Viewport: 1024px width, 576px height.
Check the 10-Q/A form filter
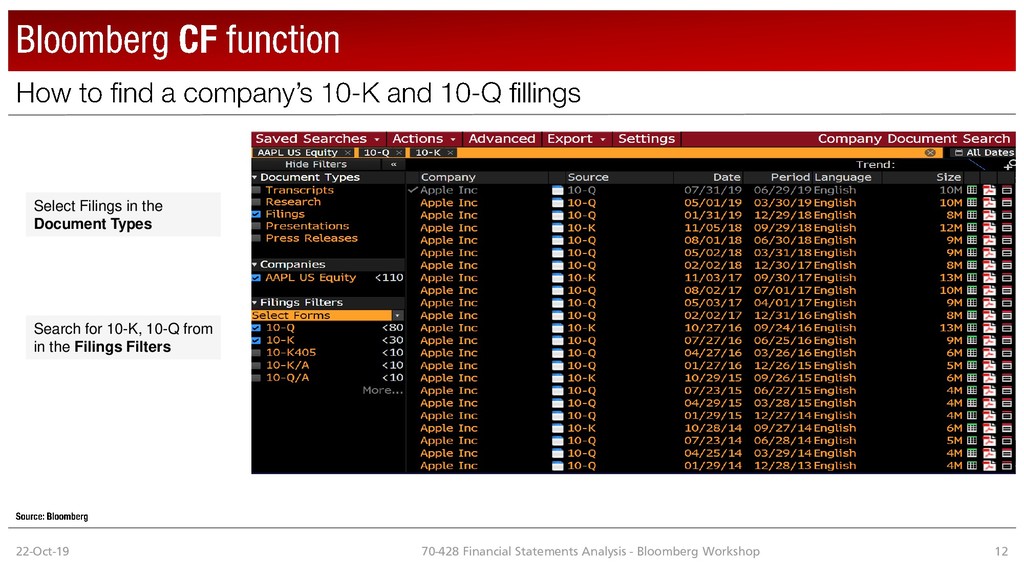click(x=257, y=377)
